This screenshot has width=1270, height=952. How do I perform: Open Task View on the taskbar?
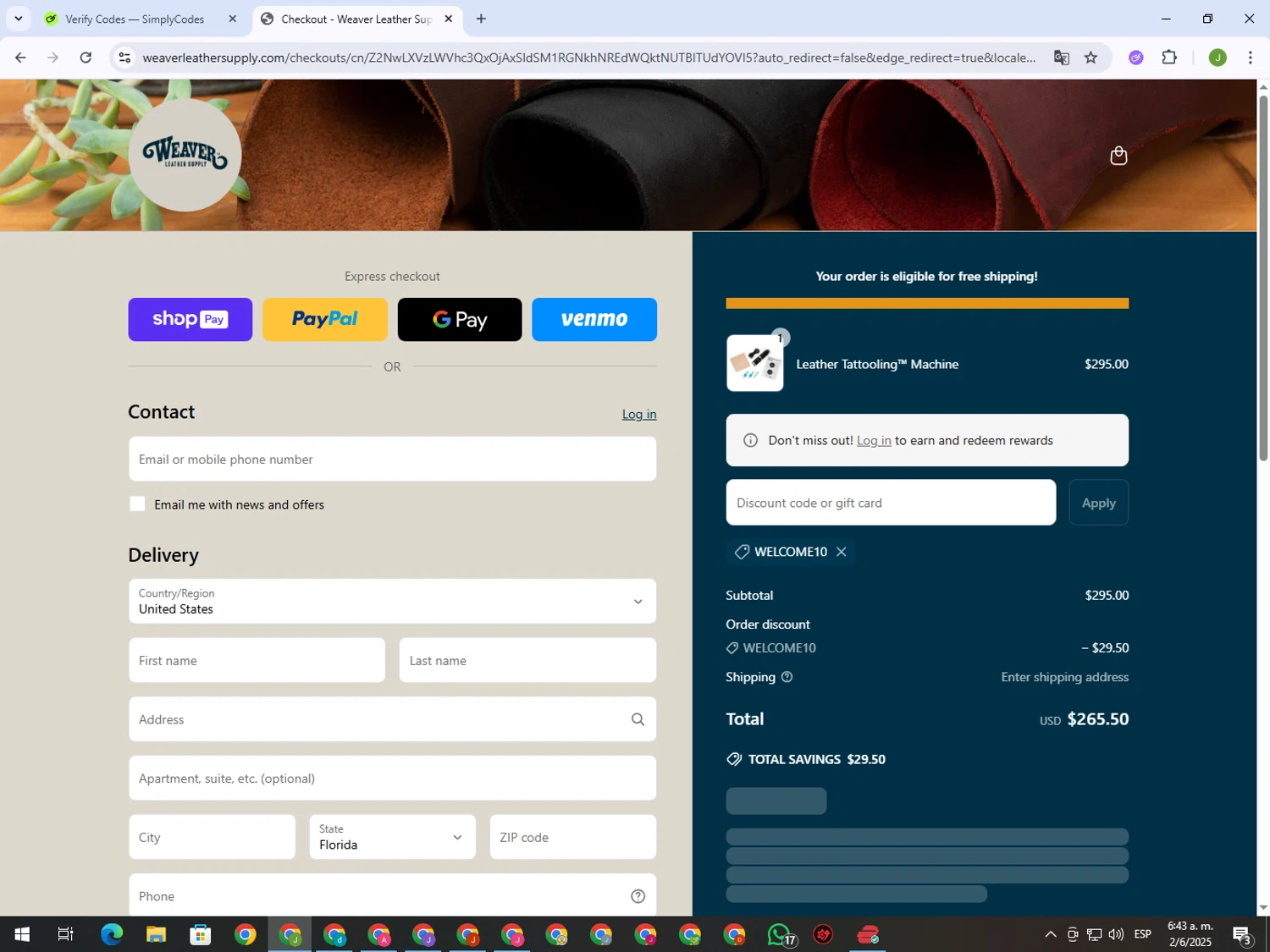(65, 934)
